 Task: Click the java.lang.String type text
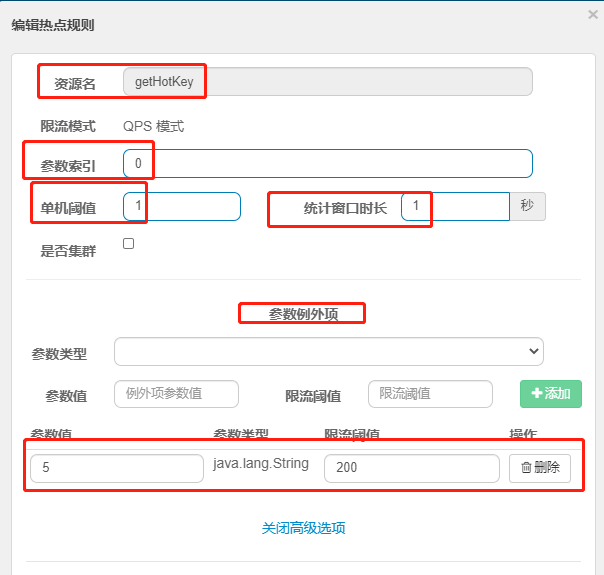click(261, 463)
